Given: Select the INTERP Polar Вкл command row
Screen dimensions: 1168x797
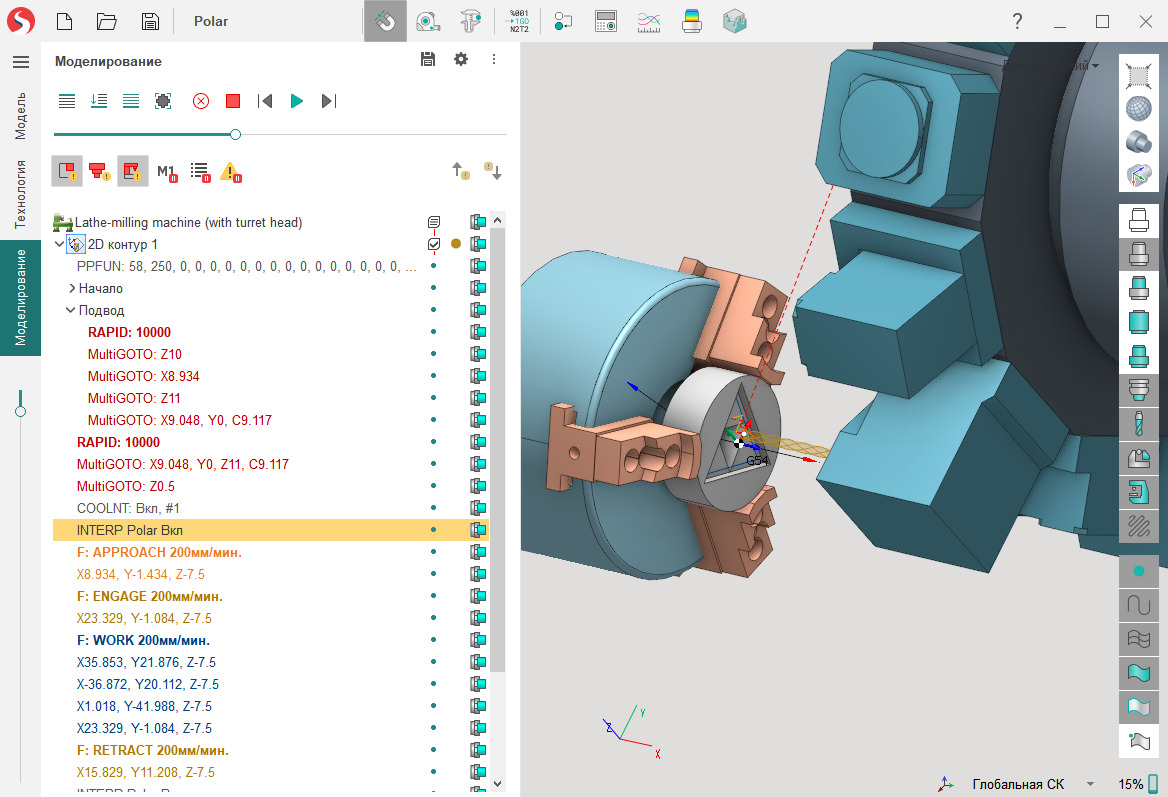Looking at the screenshot, I should click(130, 530).
